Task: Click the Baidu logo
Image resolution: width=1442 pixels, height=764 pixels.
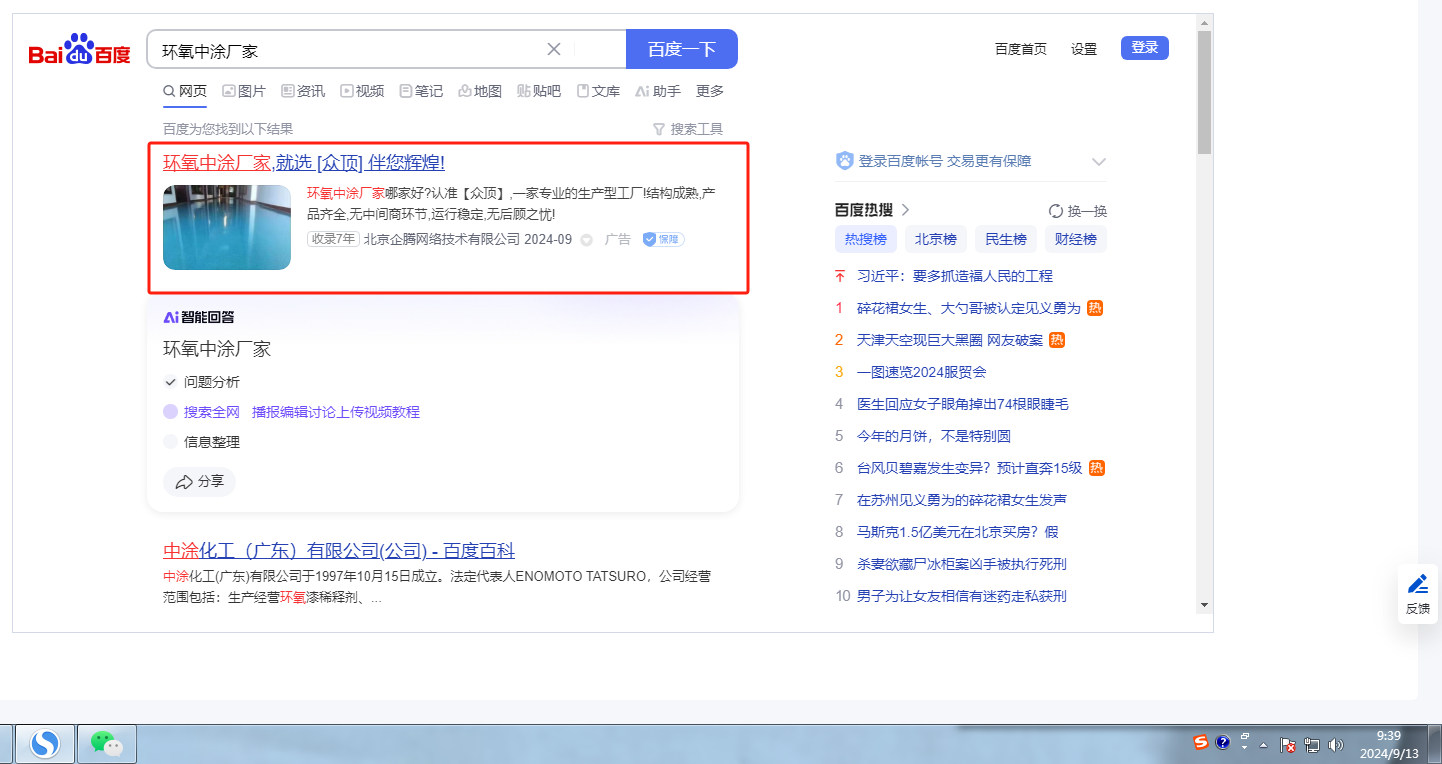Action: [x=80, y=50]
